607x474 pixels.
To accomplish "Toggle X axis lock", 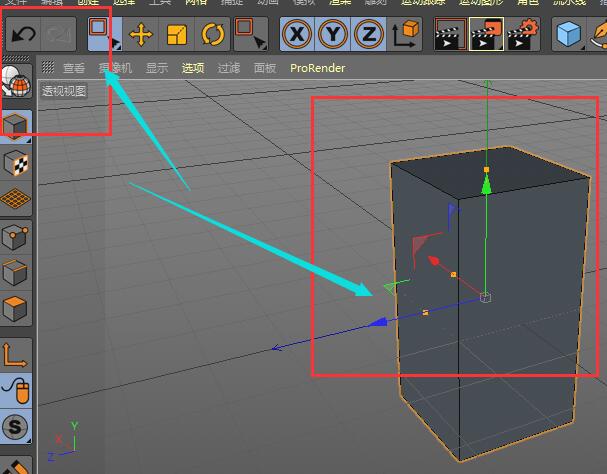I will click(x=297, y=36).
